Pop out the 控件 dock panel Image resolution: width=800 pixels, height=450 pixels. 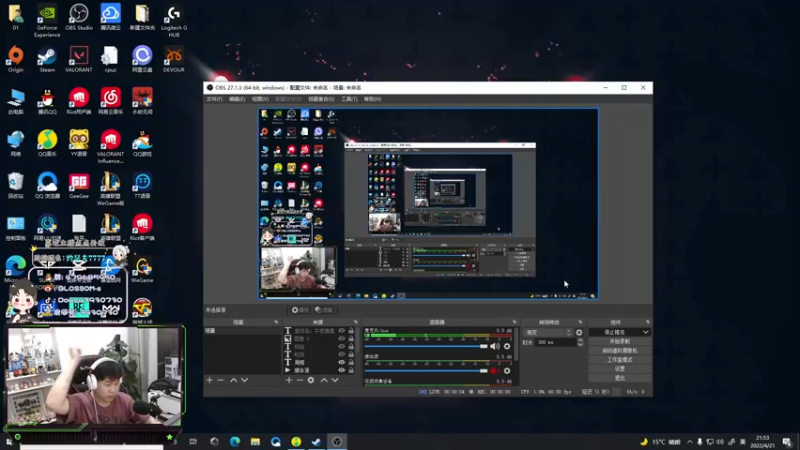[647, 322]
